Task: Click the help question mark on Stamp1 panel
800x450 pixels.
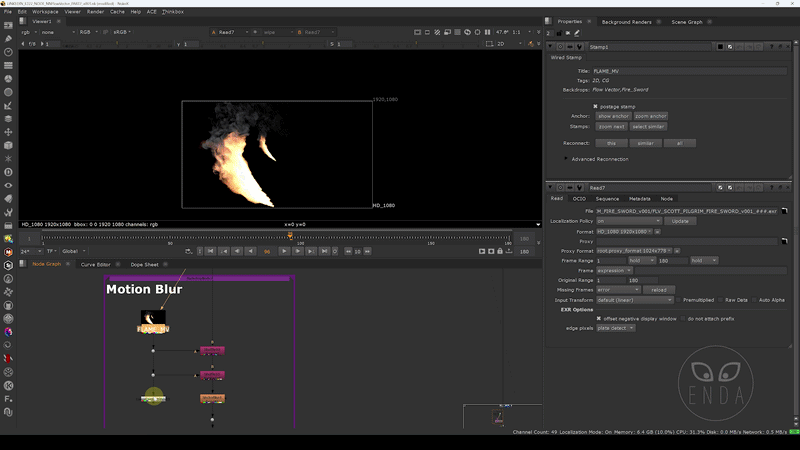Action: pos(771,47)
